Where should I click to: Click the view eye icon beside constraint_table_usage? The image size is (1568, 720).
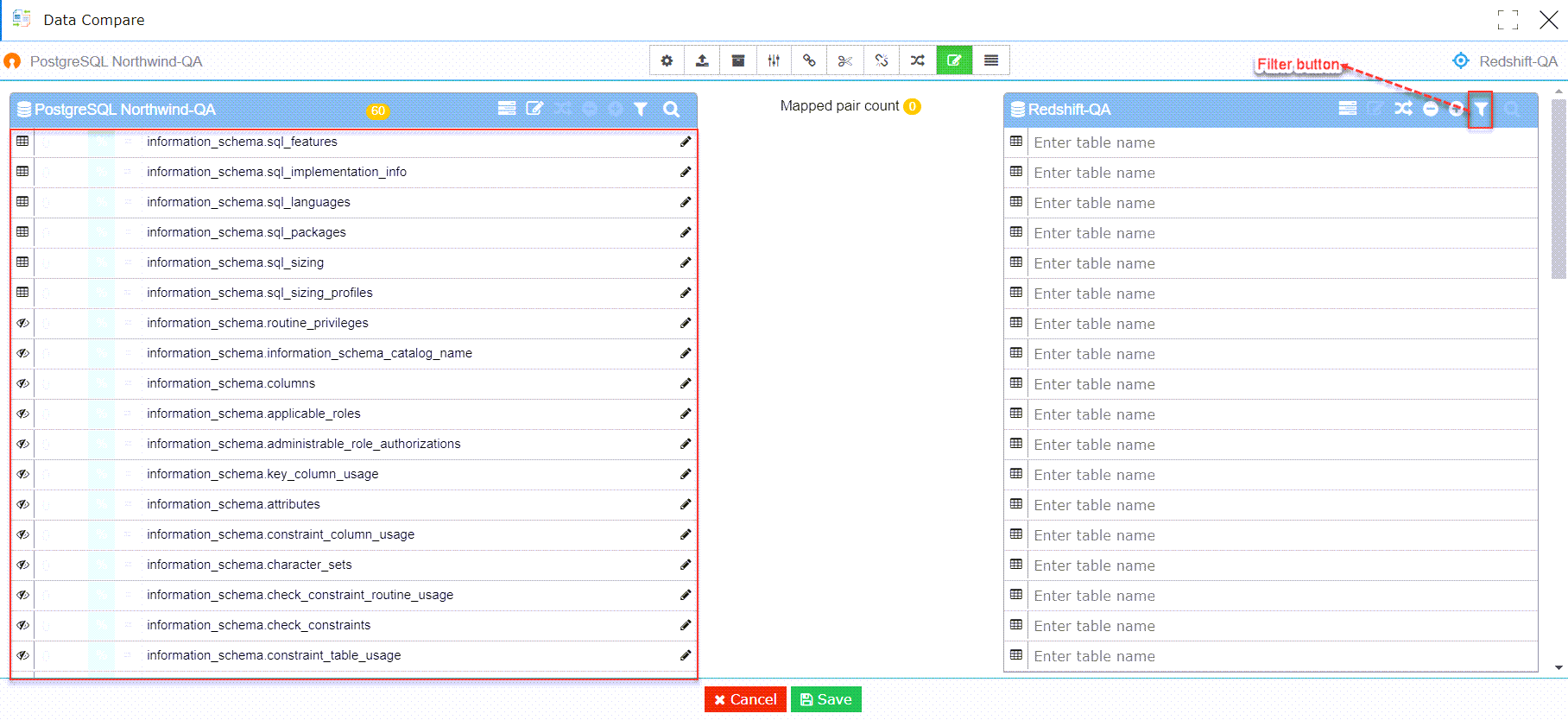[x=22, y=655]
